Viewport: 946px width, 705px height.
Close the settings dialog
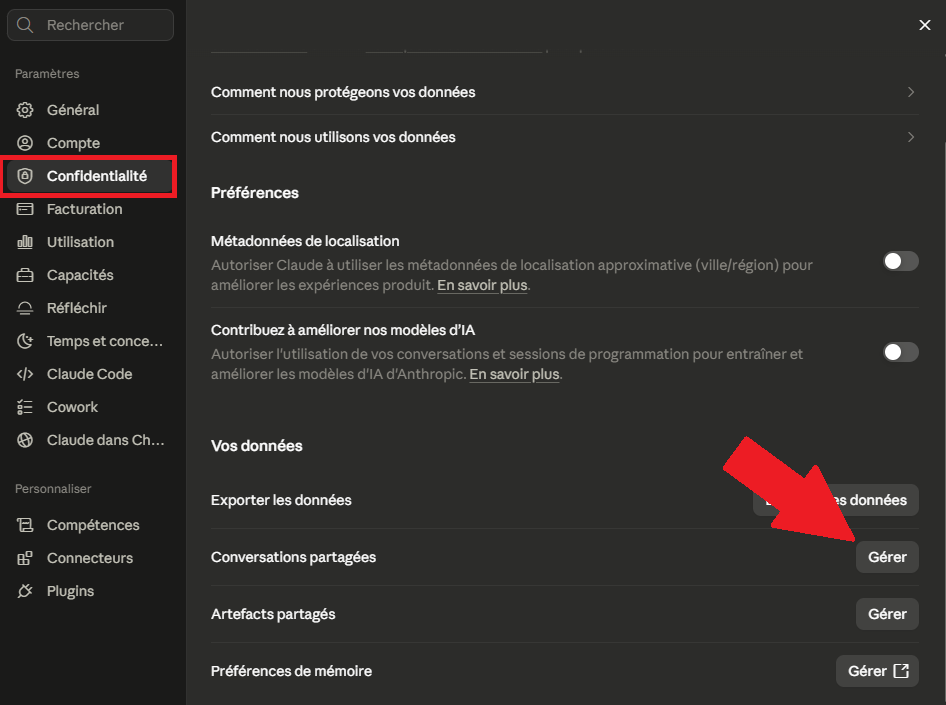(924, 25)
